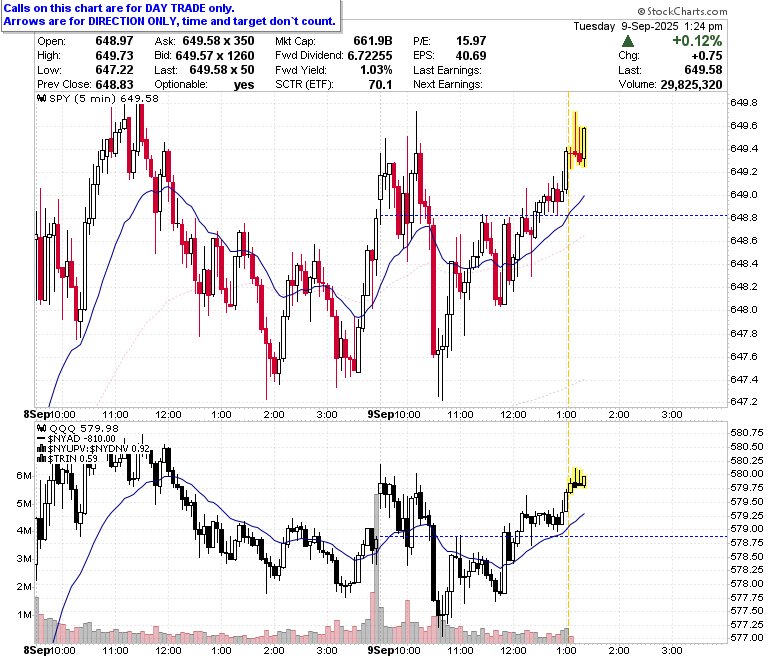780x659 pixels.
Task: Click the 'Arrows are for DIRECTION ONLY' line
Action: click(x=170, y=21)
